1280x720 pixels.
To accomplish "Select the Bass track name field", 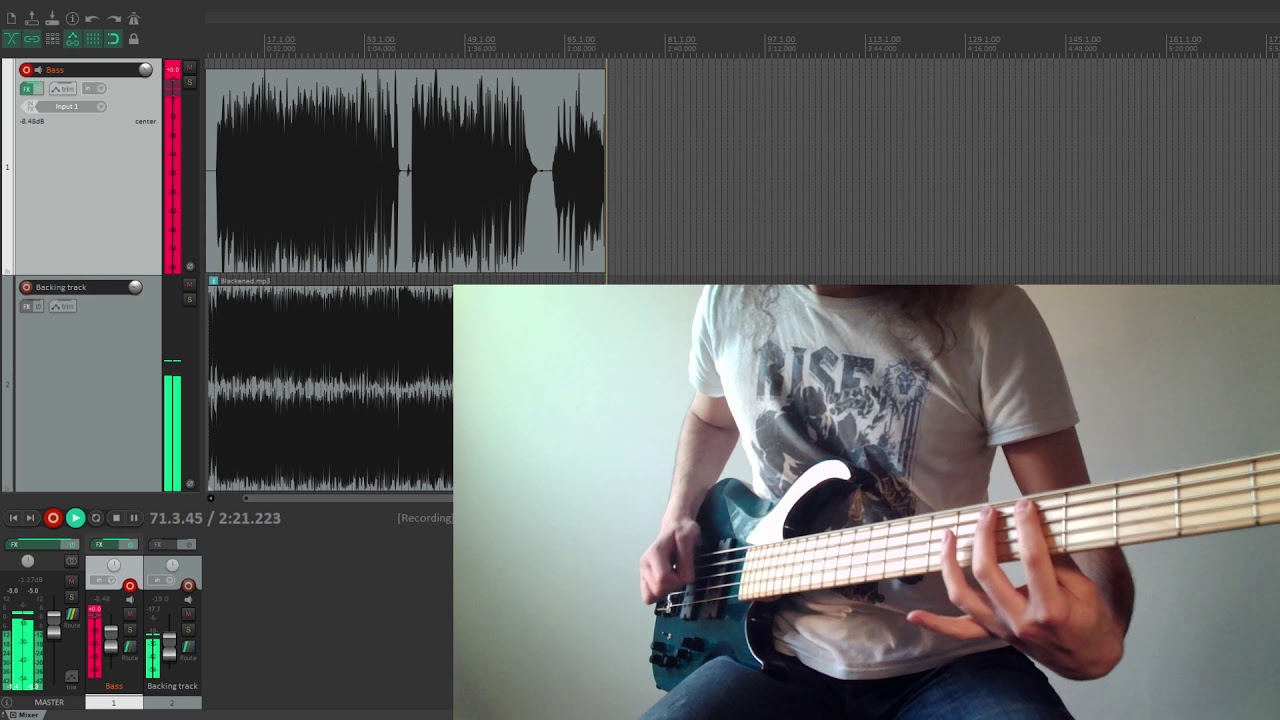I will [88, 70].
